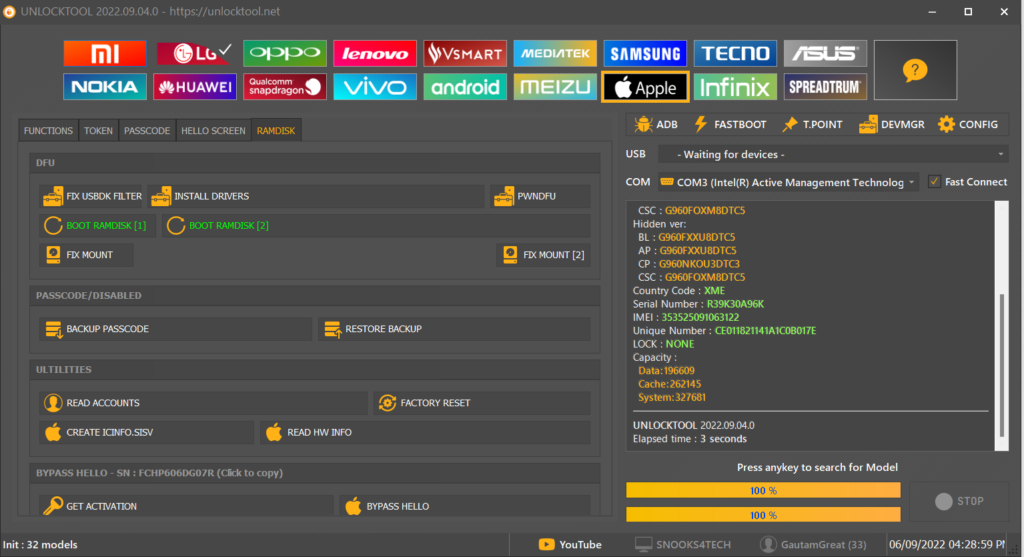Open the T.POINT pin tool
The height and width of the screenshot is (557, 1024).
pyautogui.click(x=812, y=124)
